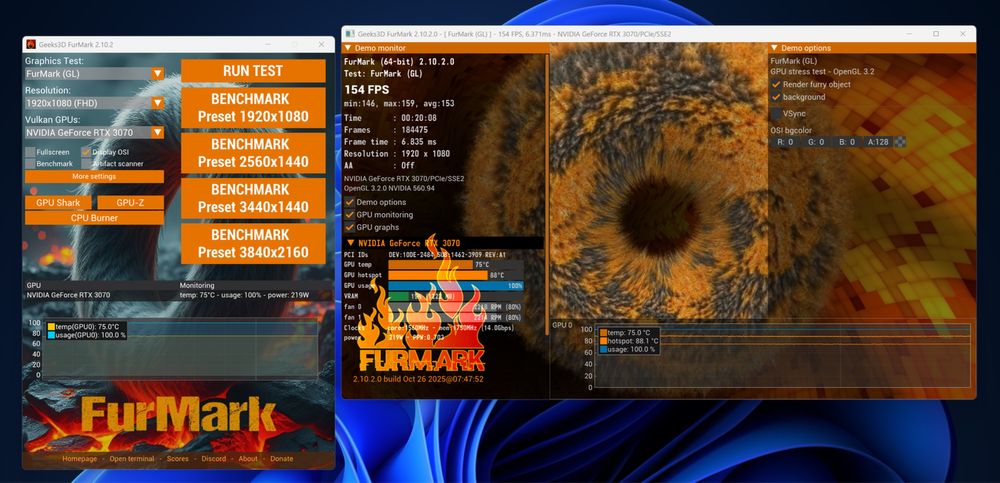Launch GPU Shark

[x=59, y=203]
